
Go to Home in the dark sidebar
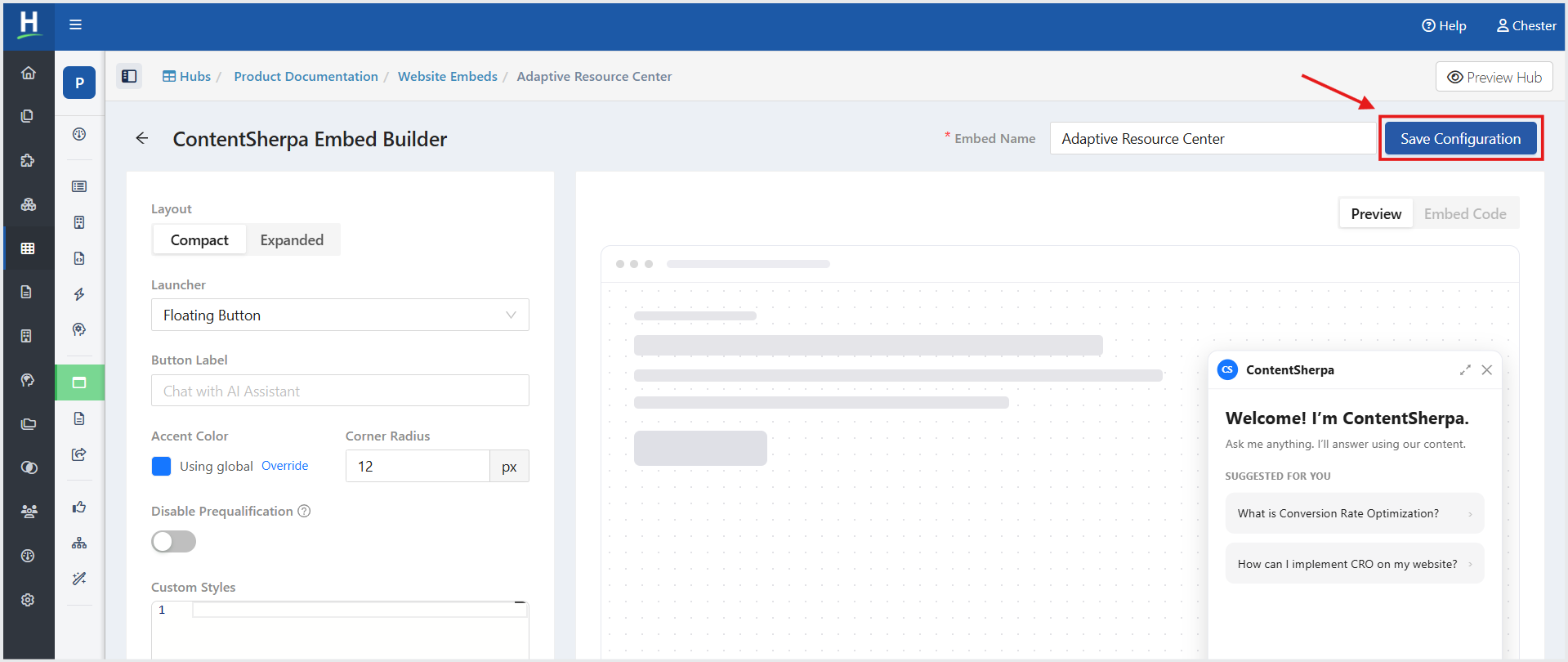pos(28,73)
